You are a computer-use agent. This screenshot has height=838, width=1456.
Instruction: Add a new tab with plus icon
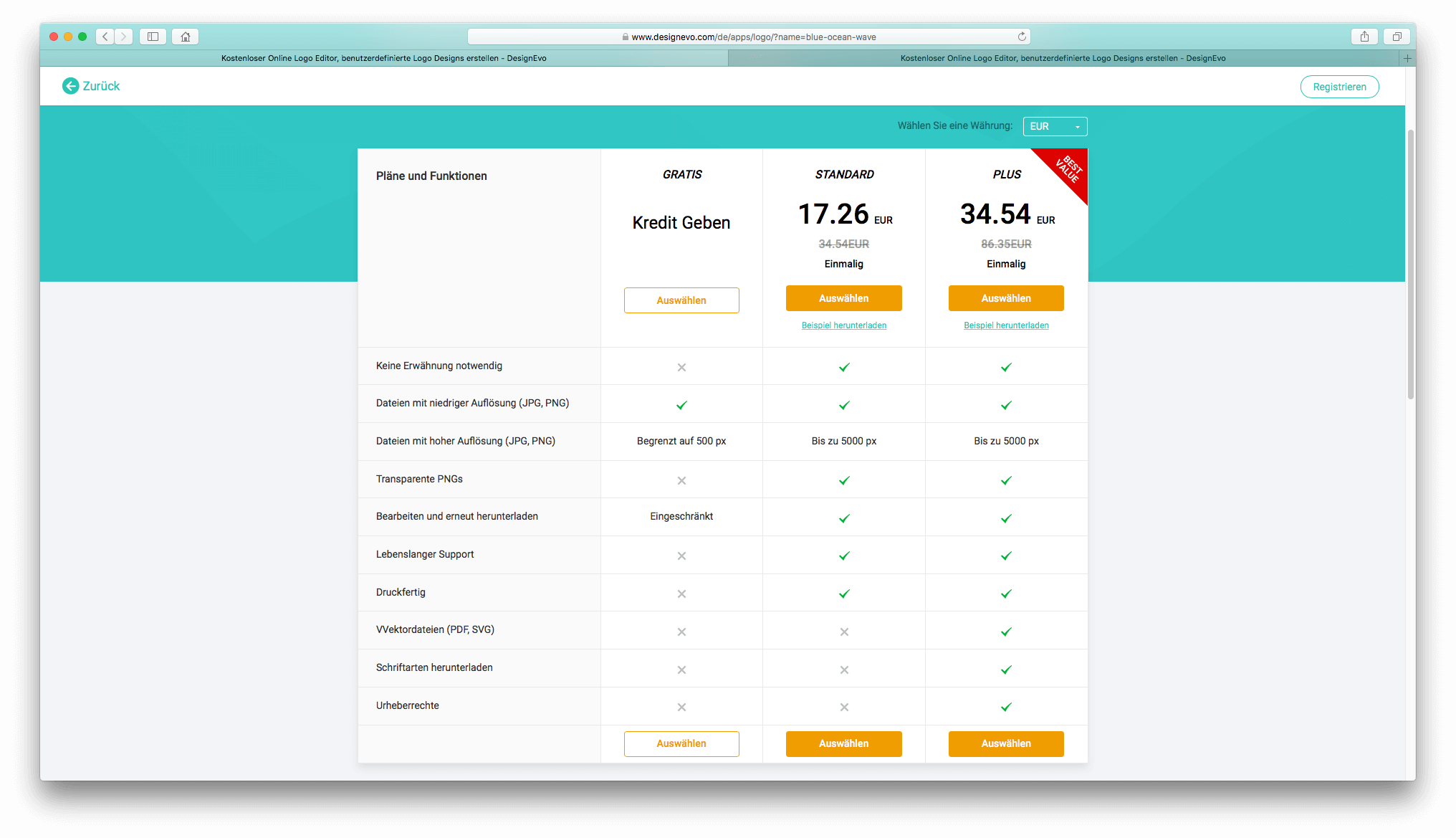1407,58
